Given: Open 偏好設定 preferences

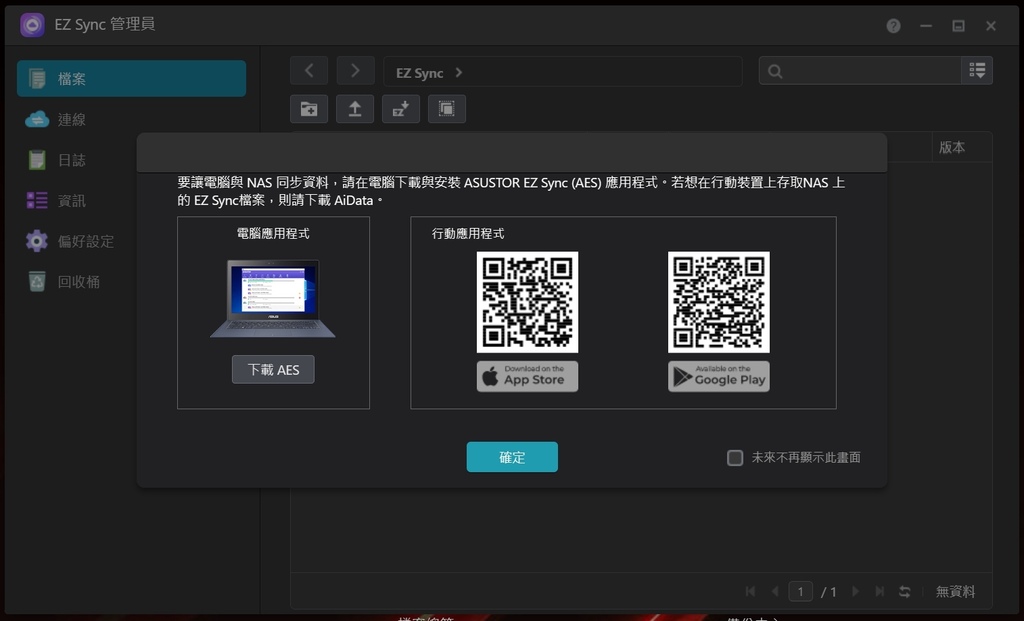Looking at the screenshot, I should coord(86,241).
